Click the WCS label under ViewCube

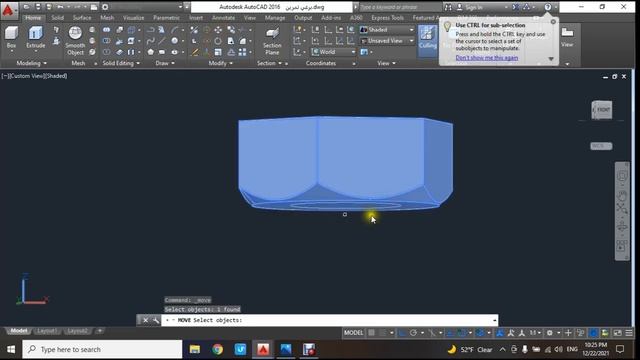tap(601, 146)
